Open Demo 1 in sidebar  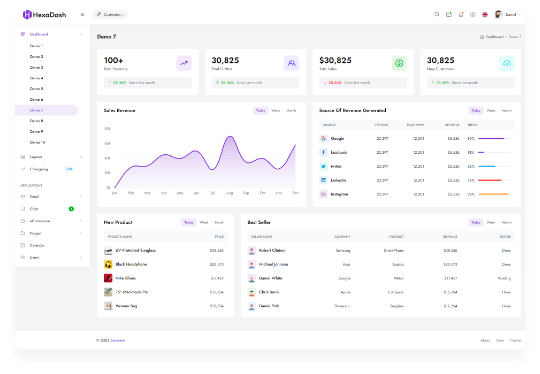tap(36, 46)
